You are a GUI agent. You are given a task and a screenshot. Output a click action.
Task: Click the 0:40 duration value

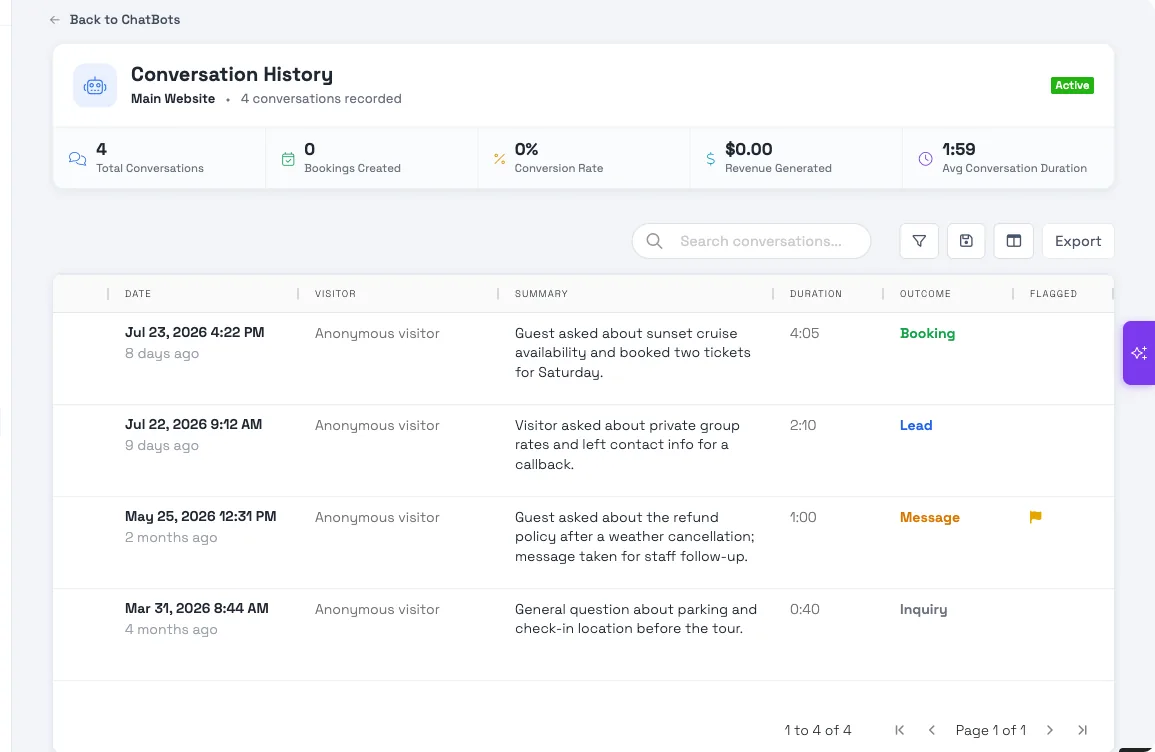pos(804,610)
